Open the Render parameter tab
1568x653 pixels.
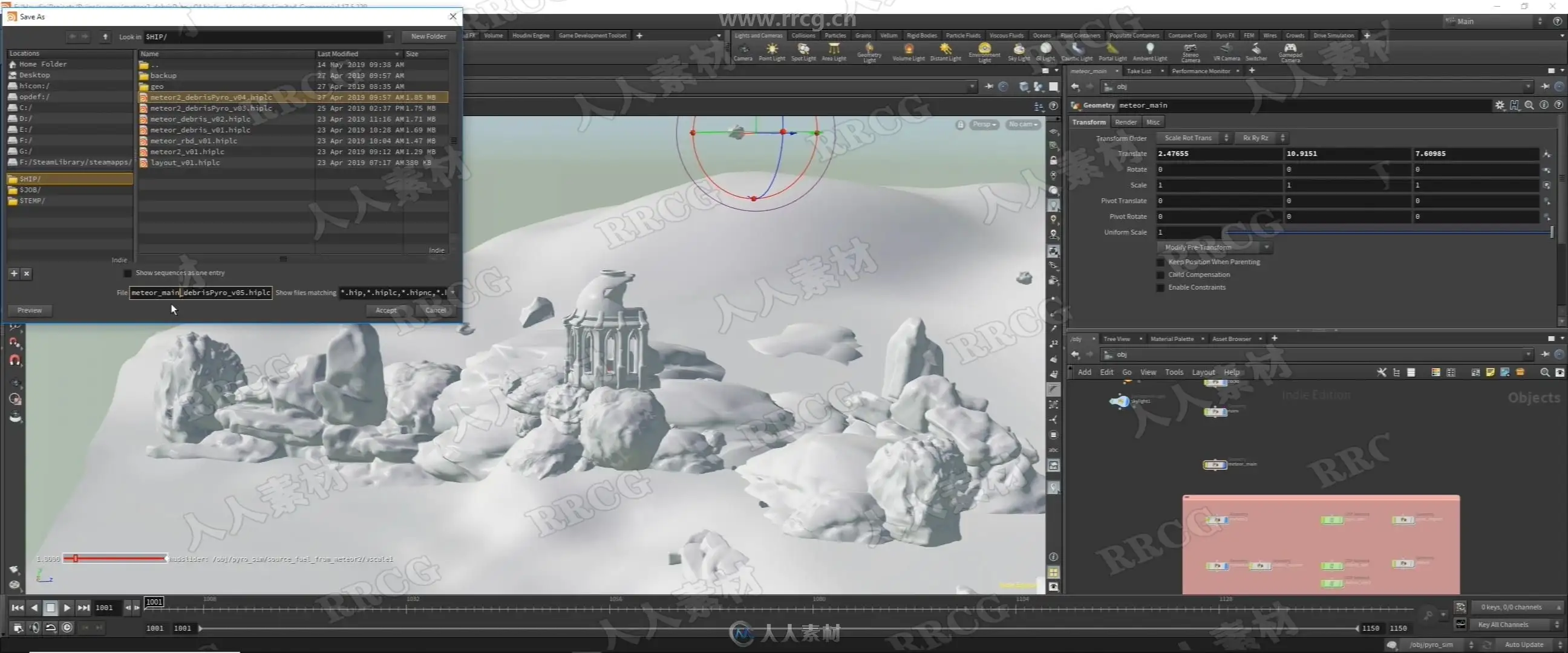point(1125,122)
